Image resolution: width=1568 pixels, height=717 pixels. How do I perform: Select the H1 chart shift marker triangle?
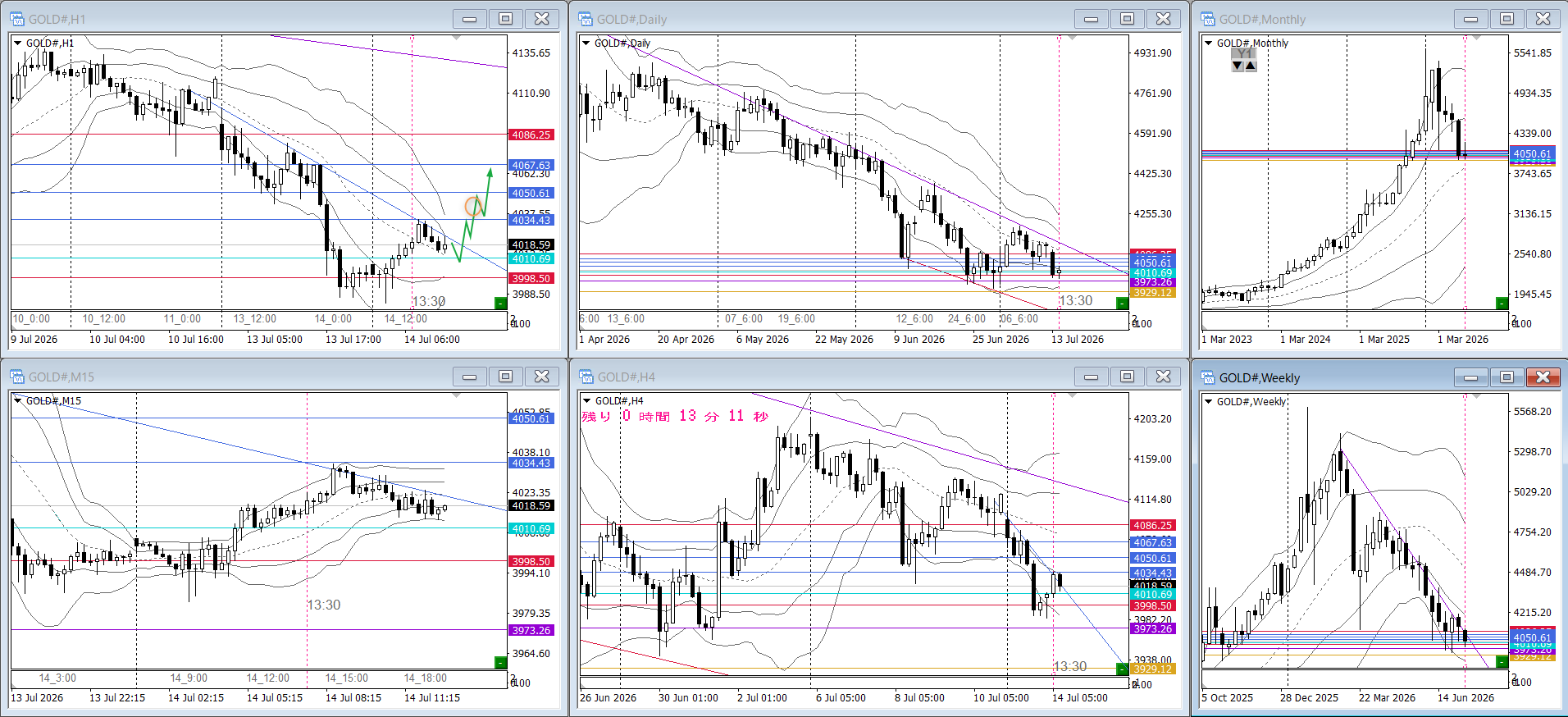457,38
